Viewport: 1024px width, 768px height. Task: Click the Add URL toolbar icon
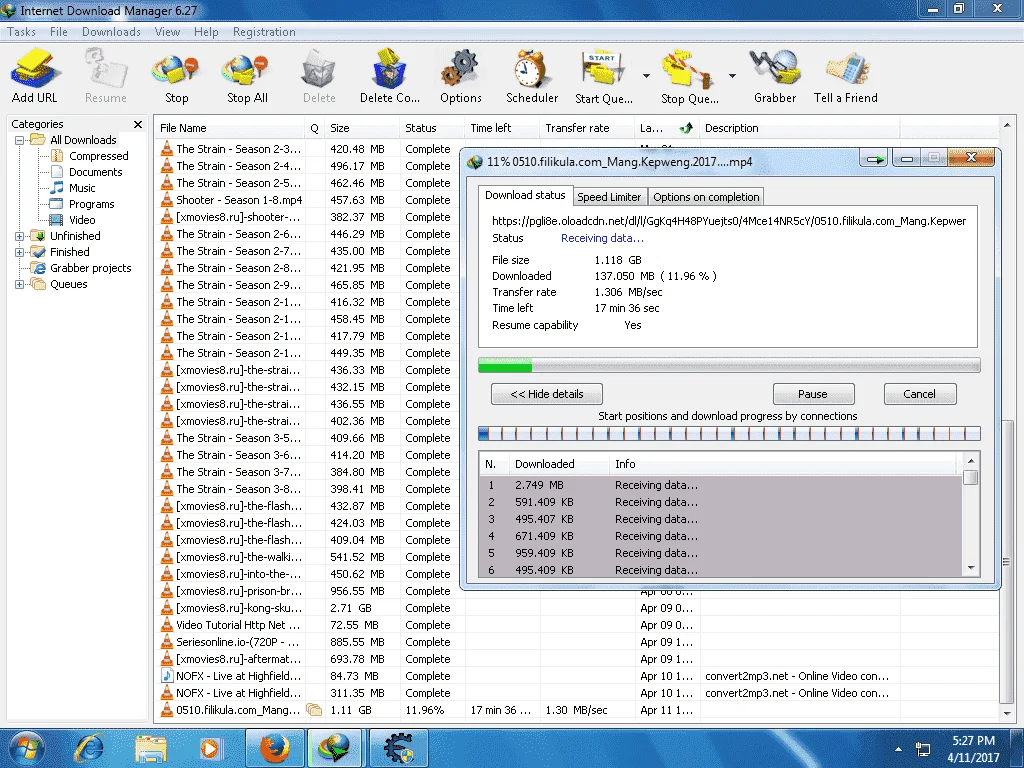point(35,75)
